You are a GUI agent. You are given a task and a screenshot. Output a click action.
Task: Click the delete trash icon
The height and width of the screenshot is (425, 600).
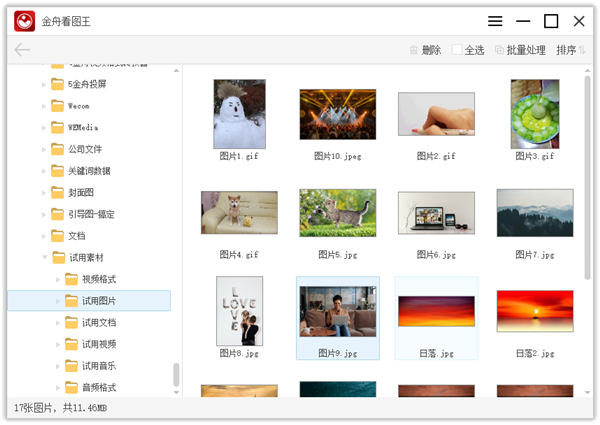(x=415, y=50)
